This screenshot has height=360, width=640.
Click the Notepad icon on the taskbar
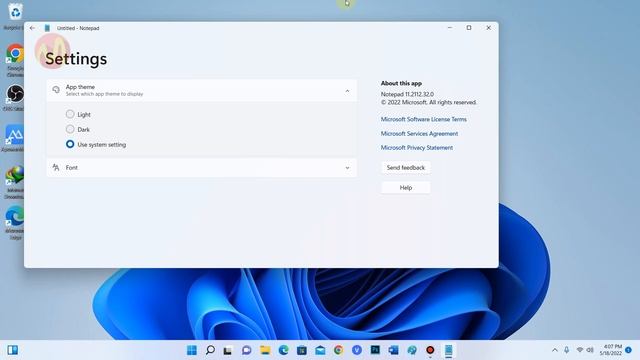449,350
